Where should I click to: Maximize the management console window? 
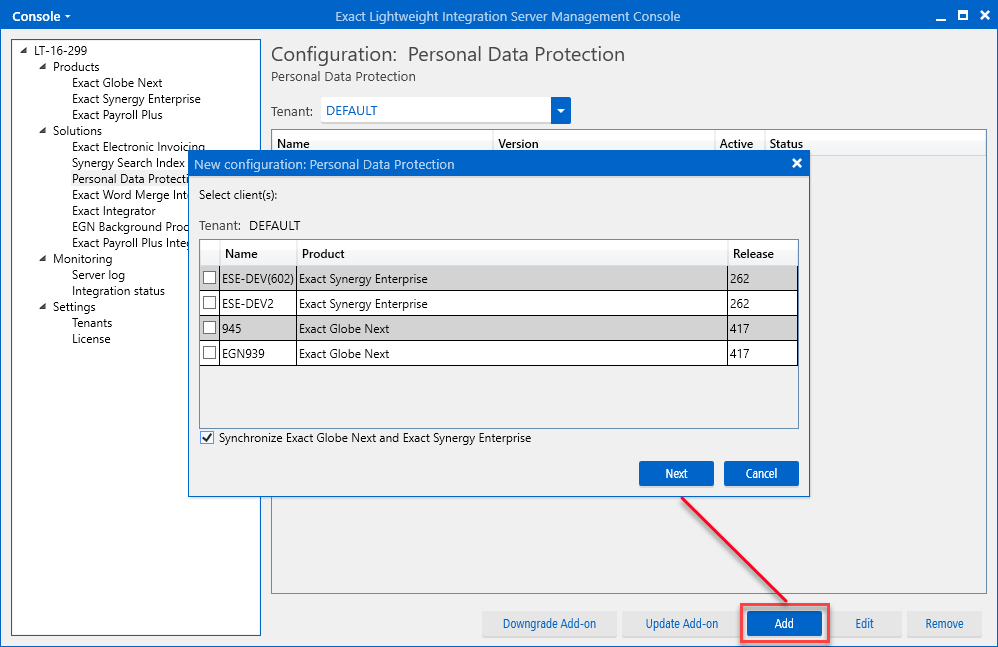tap(962, 16)
